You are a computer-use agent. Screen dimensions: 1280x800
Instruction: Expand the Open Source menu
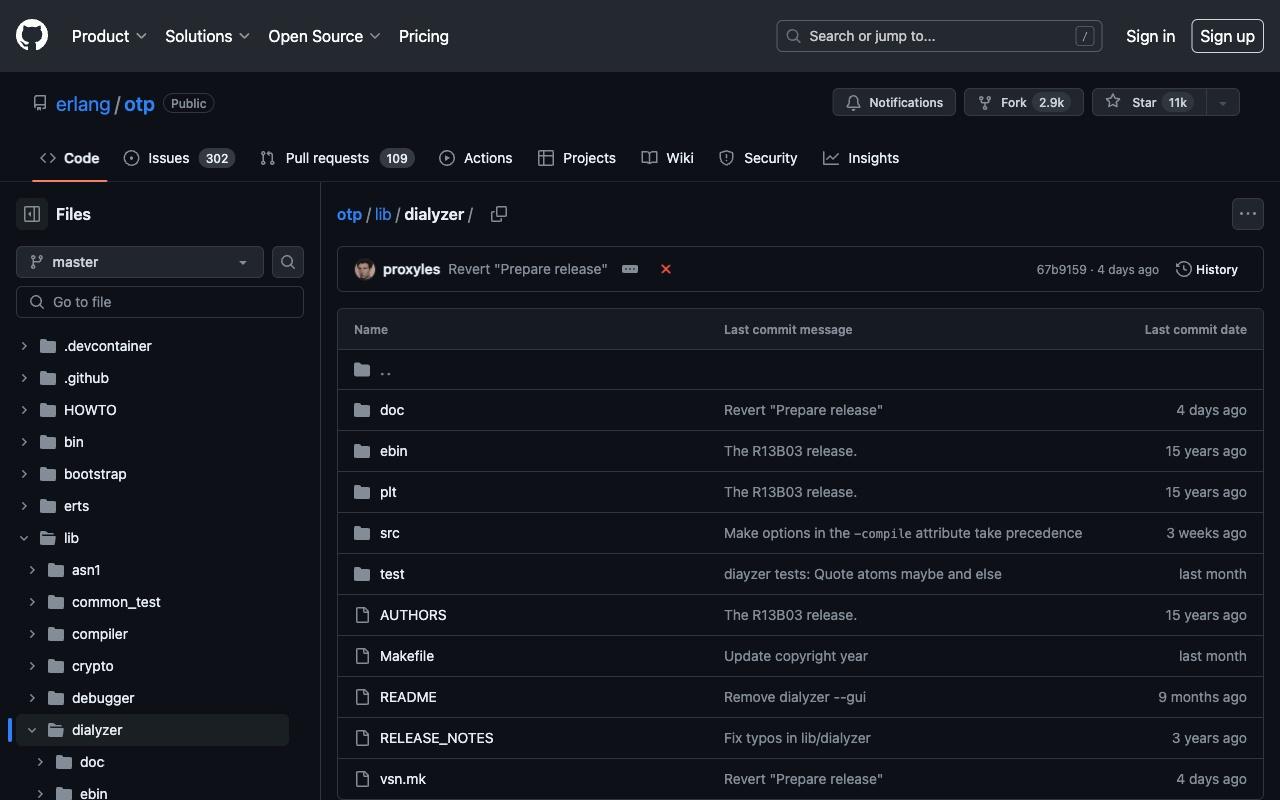324,36
